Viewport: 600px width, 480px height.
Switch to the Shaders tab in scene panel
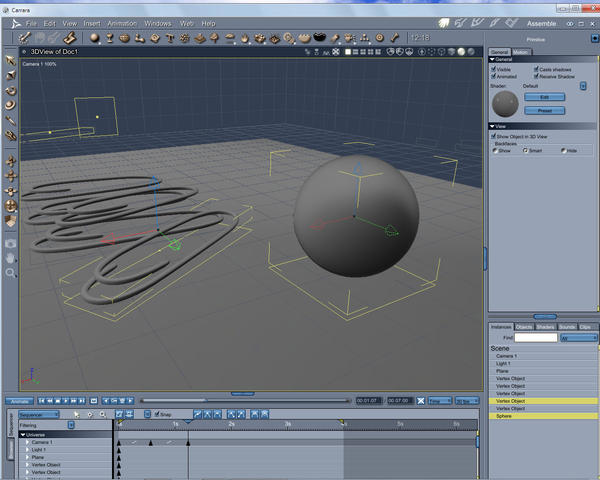click(x=545, y=327)
